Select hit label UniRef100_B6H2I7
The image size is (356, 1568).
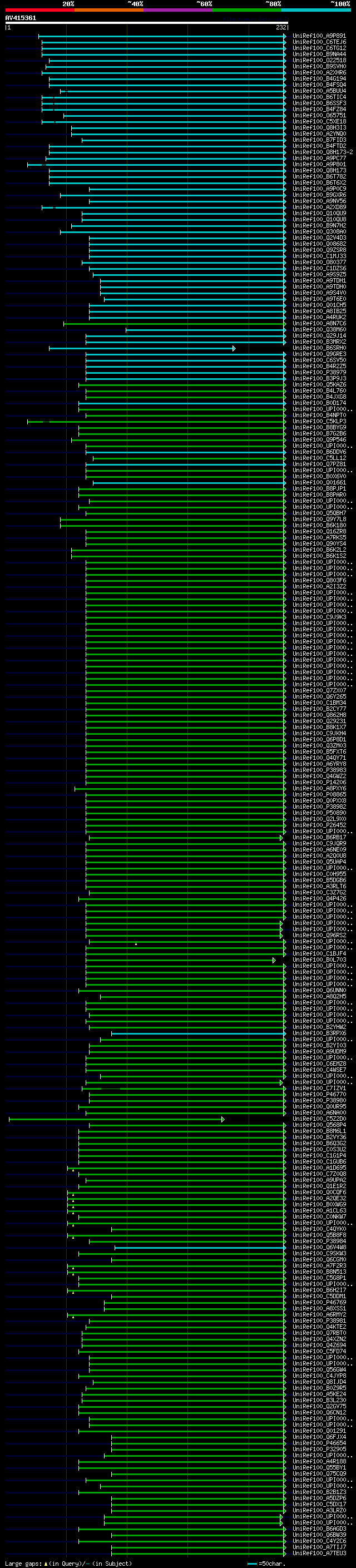tap(319, 1290)
